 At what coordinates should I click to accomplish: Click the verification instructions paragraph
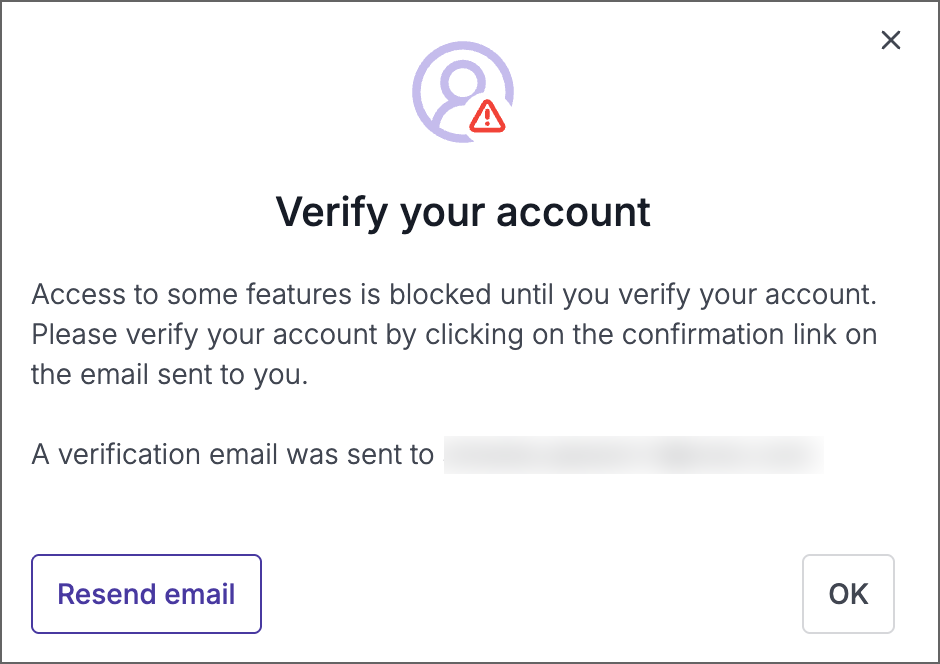[455, 334]
